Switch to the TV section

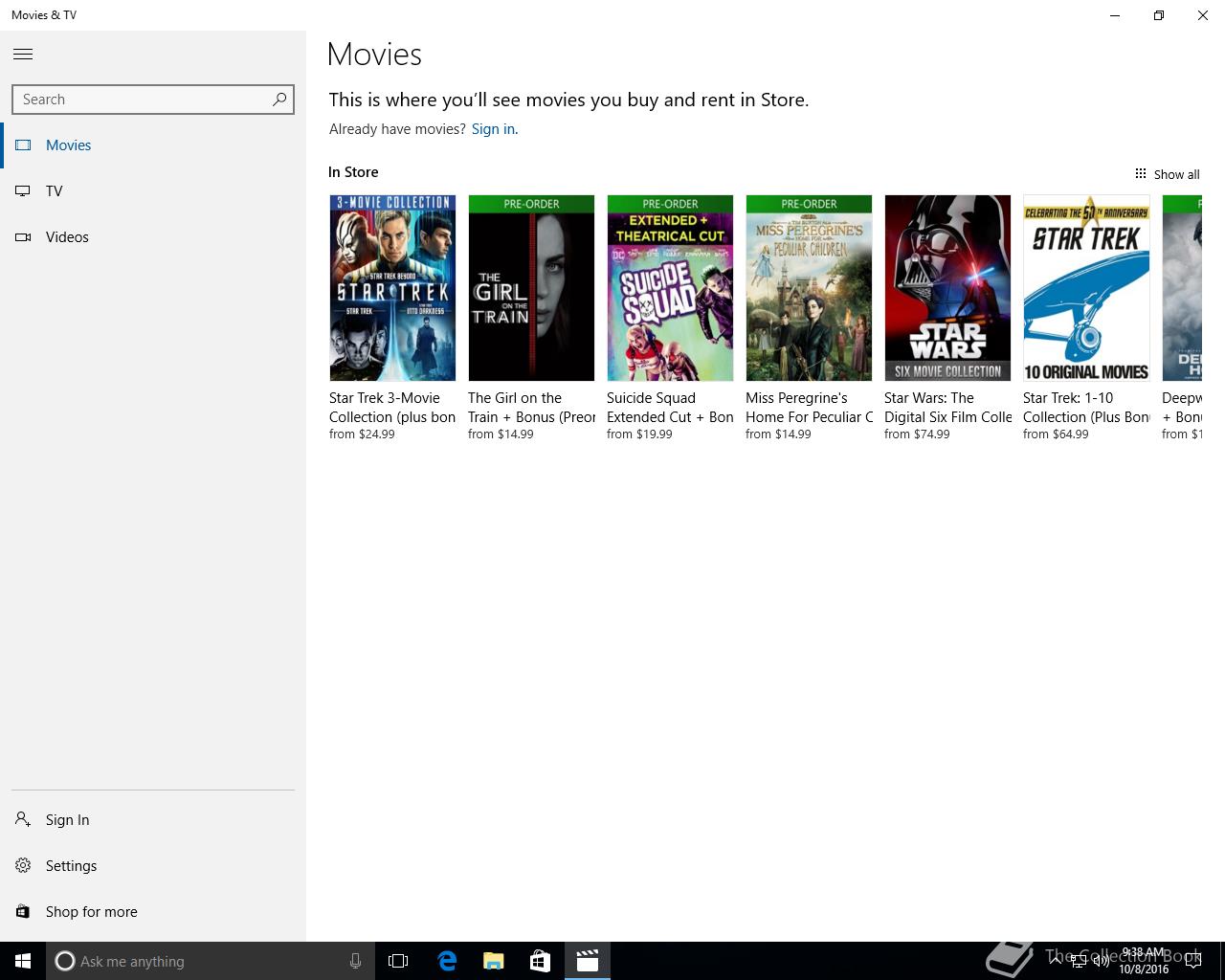pos(153,191)
